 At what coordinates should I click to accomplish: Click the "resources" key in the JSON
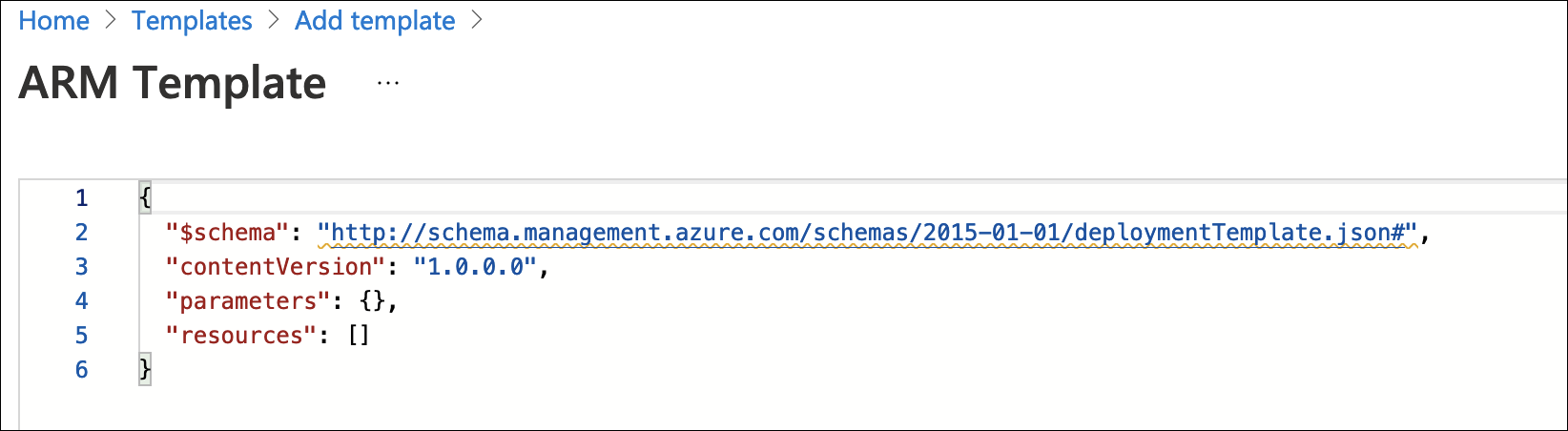[241, 336]
